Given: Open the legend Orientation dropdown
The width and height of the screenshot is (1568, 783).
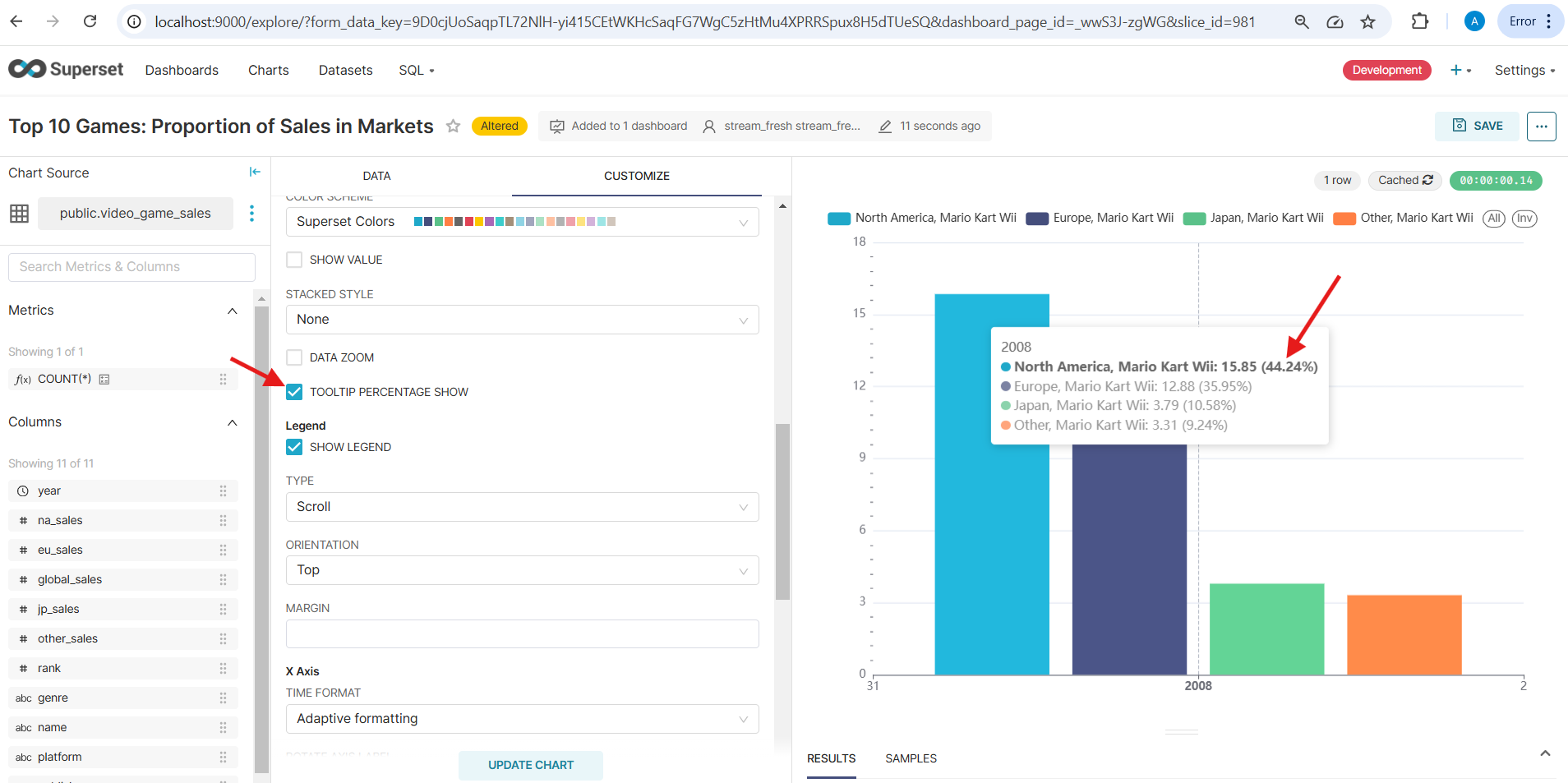Looking at the screenshot, I should pos(522,570).
